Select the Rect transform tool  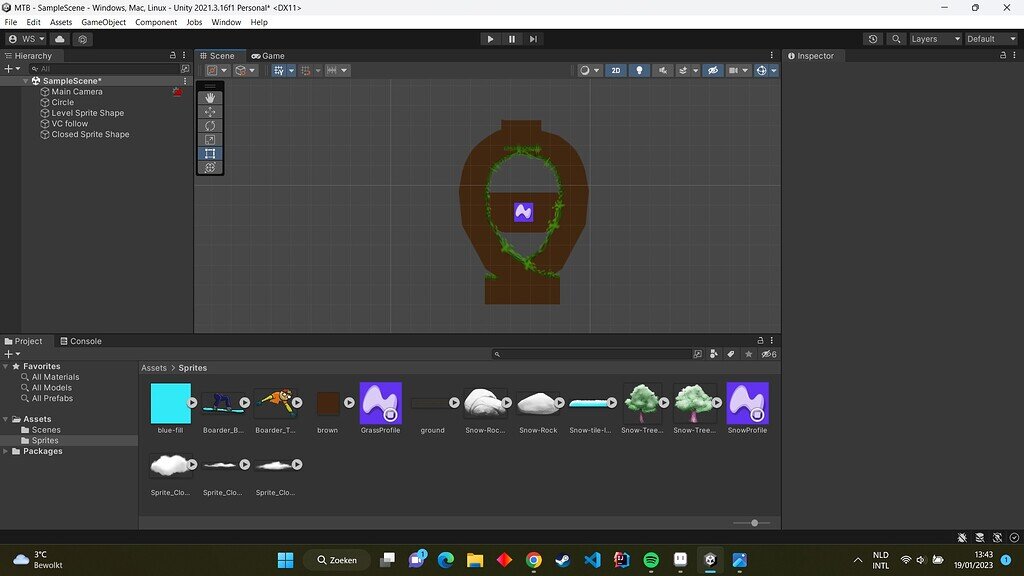click(x=209, y=153)
